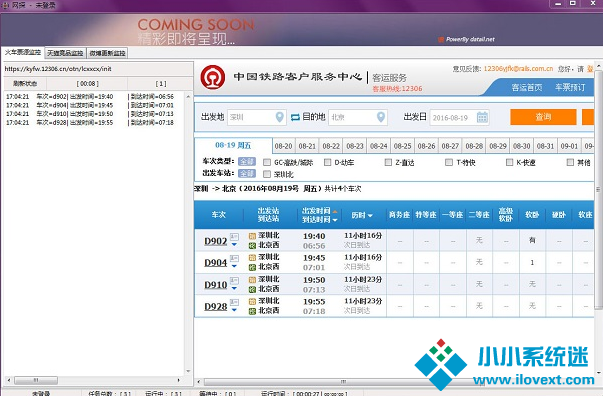603x396 pixels.
Task: Select the 09-01 date tab
Action: [569, 146]
